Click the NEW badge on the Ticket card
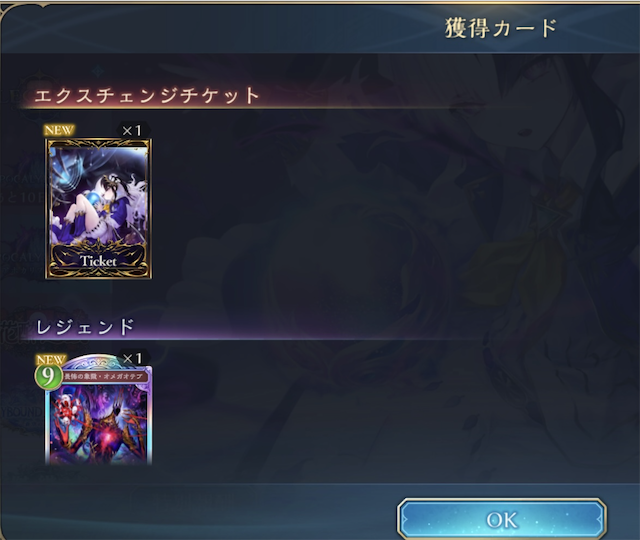Screen dimensions: 640x540 click(x=59, y=130)
